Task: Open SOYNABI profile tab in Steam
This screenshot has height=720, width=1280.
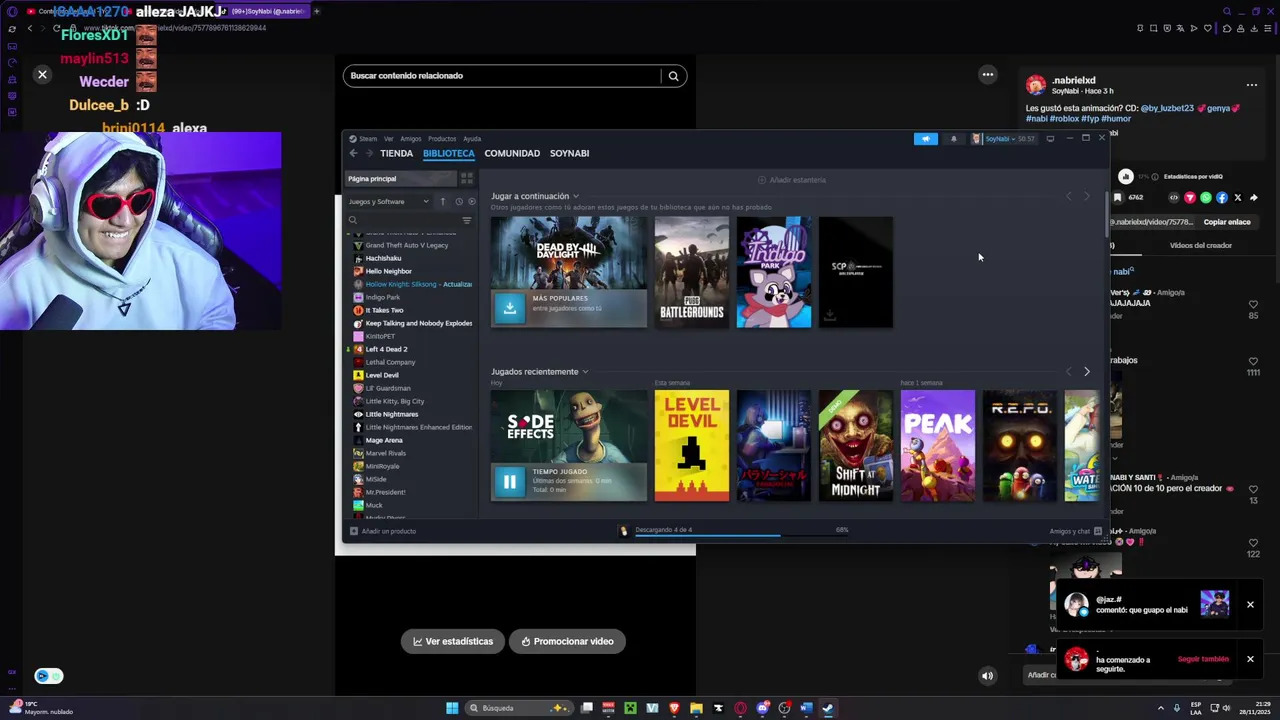Action: tap(570, 153)
